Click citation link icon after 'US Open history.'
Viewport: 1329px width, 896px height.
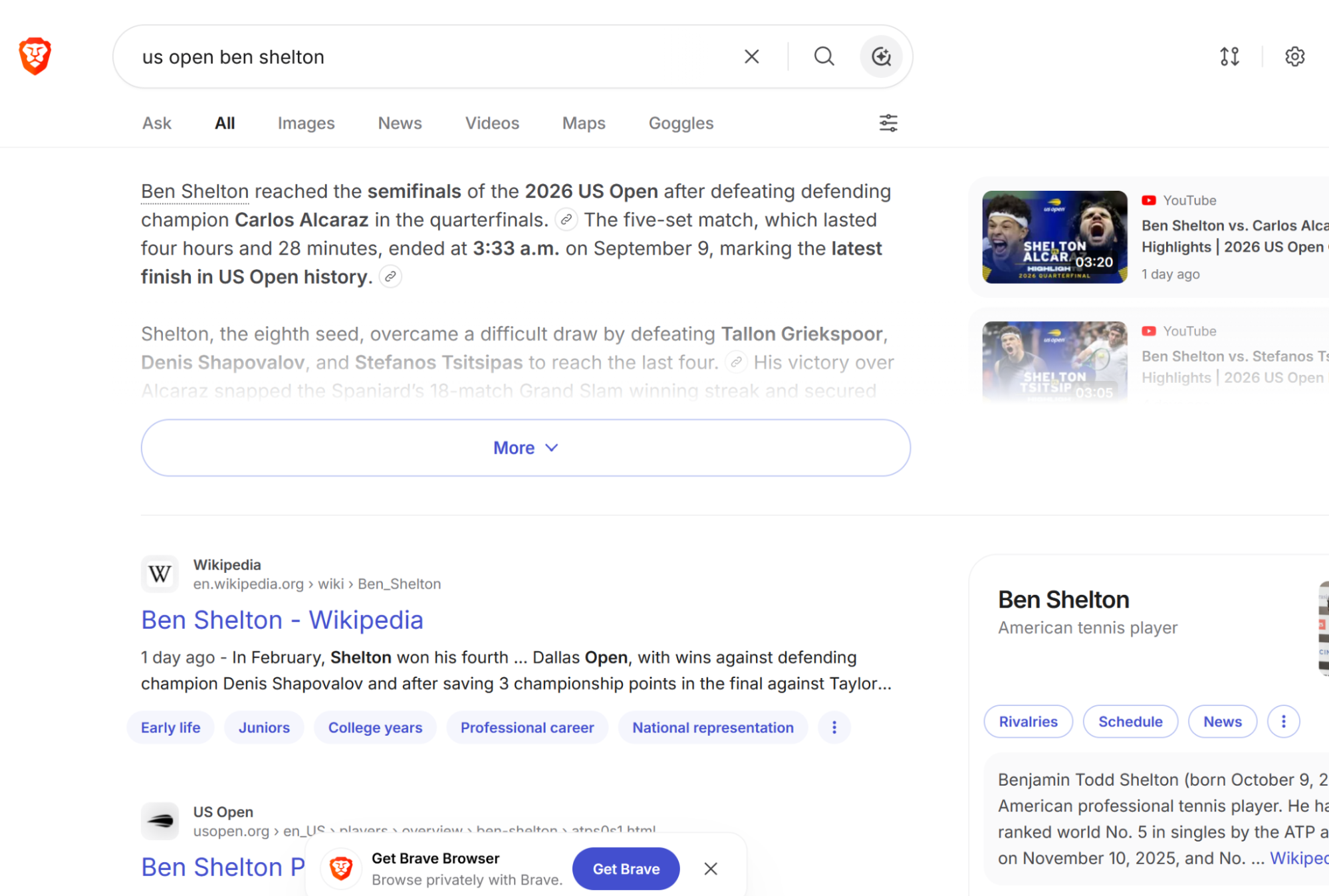390,277
